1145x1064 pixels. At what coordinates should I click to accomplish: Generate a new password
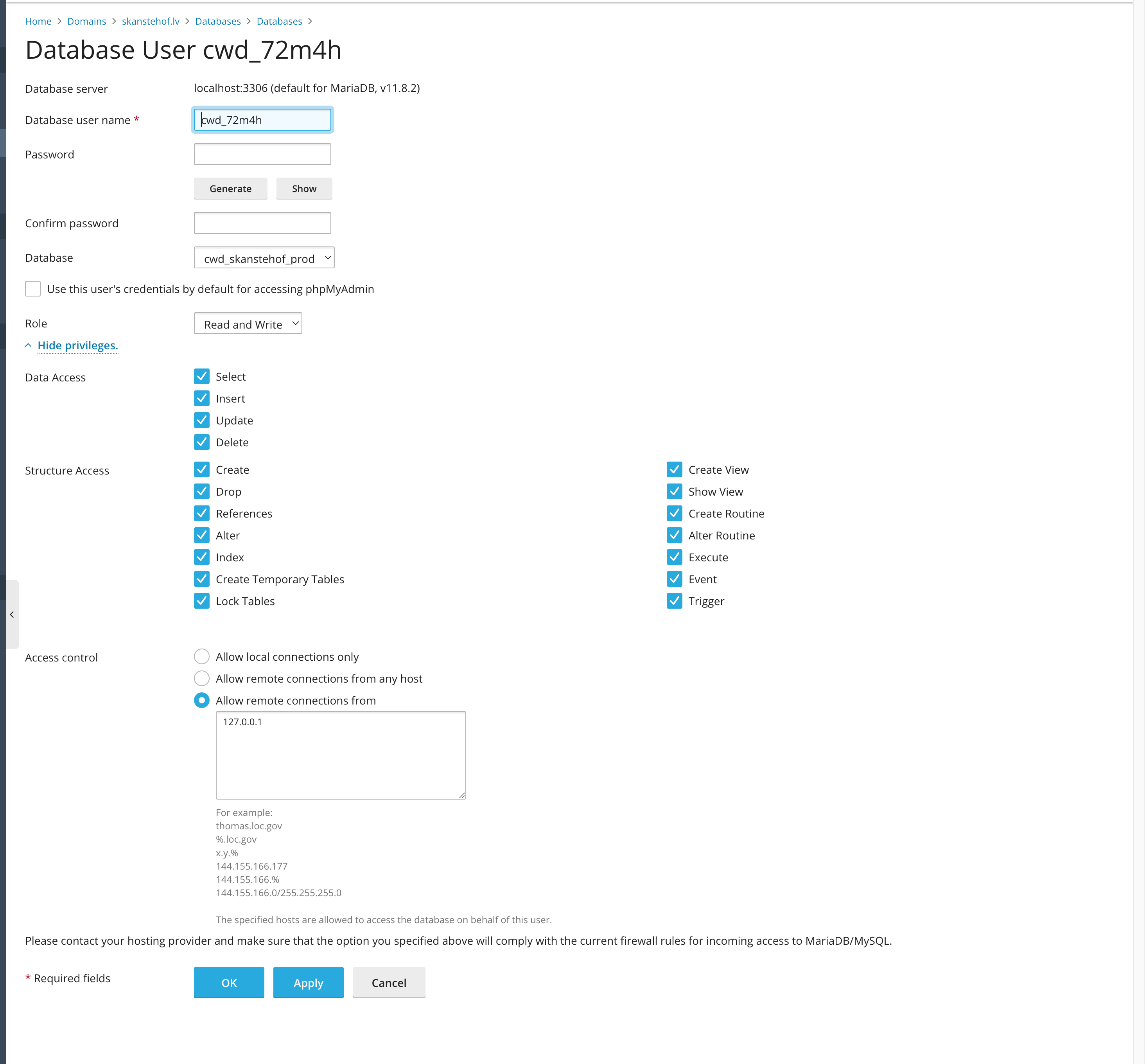click(230, 188)
